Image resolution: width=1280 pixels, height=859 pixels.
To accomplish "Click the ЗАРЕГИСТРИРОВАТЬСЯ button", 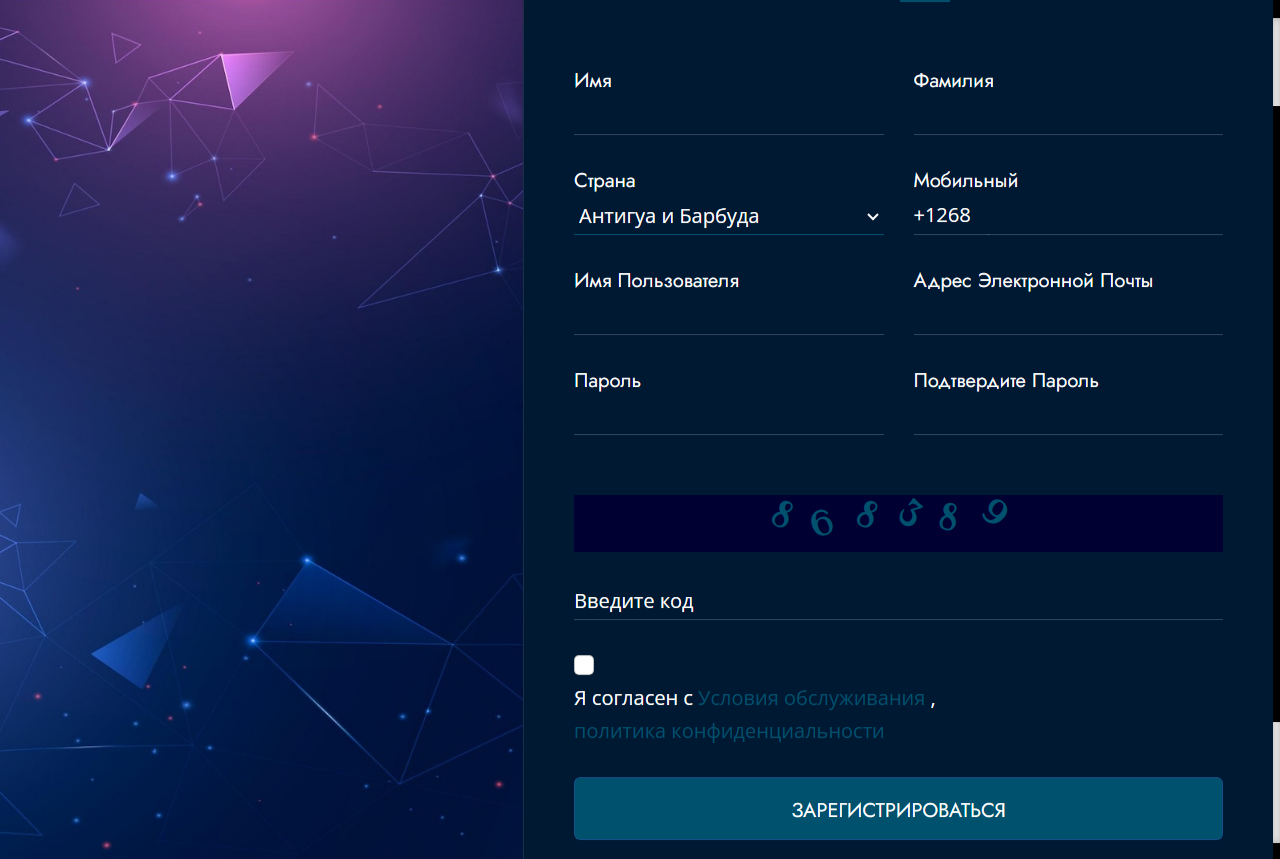I will pos(898,809).
